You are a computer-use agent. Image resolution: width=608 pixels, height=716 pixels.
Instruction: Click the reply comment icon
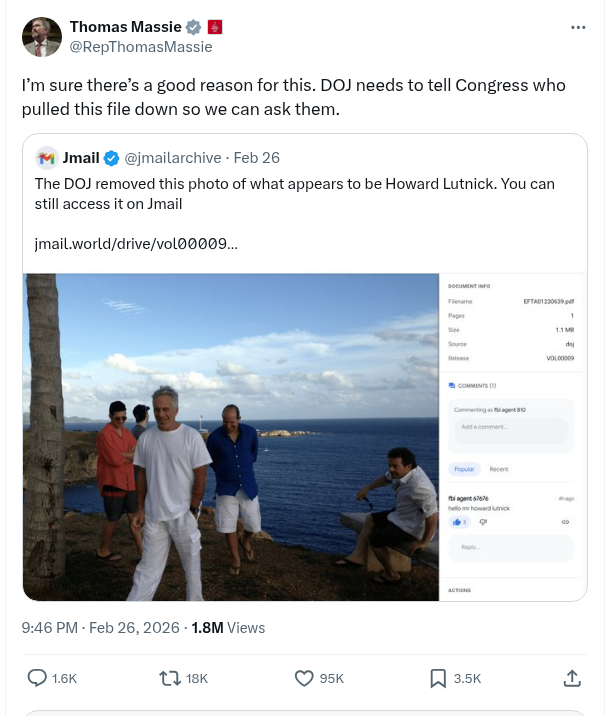[37, 678]
